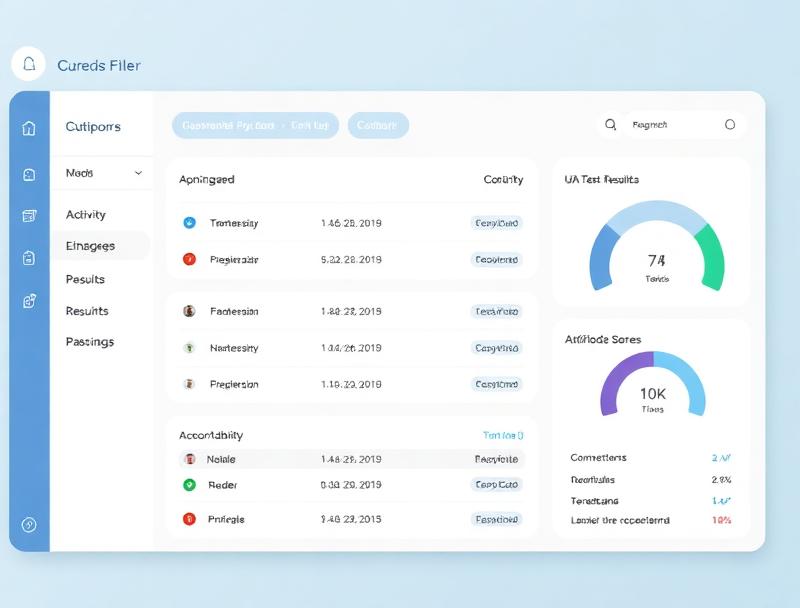Open the Activity menu item
Image resolution: width=800 pixels, height=608 pixels.
86,215
